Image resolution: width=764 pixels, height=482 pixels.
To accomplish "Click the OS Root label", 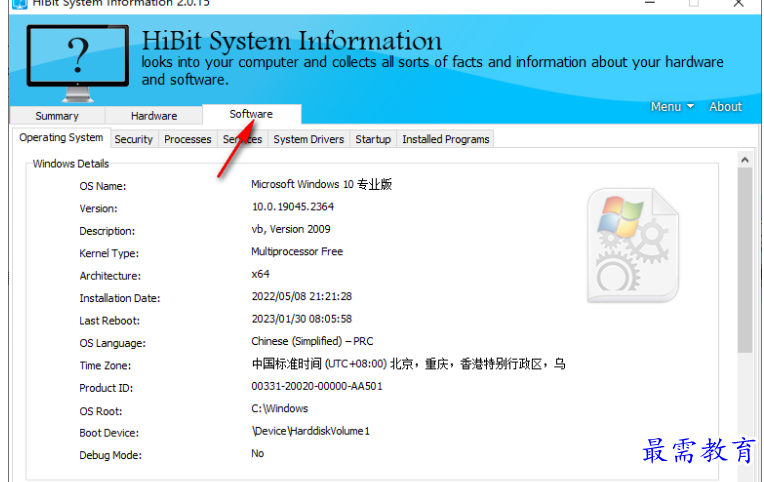I will 101,411.
